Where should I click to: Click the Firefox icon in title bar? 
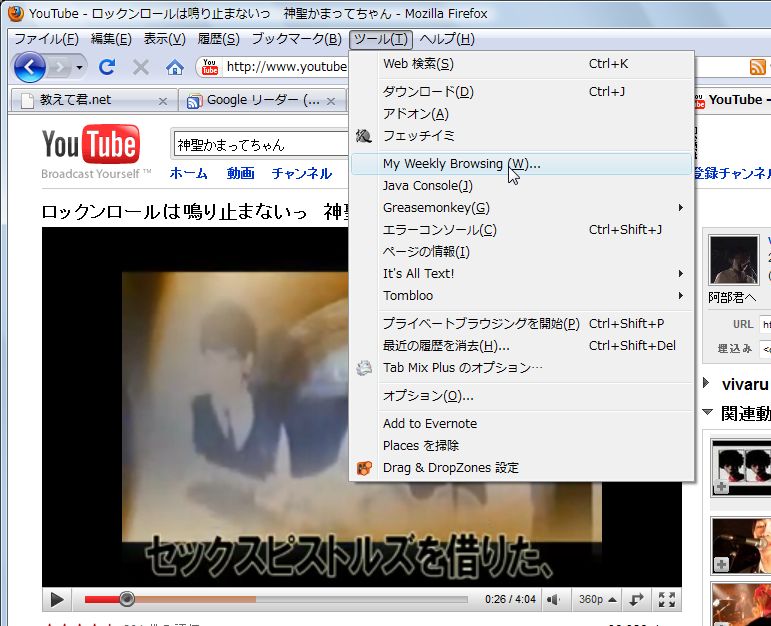point(16,13)
